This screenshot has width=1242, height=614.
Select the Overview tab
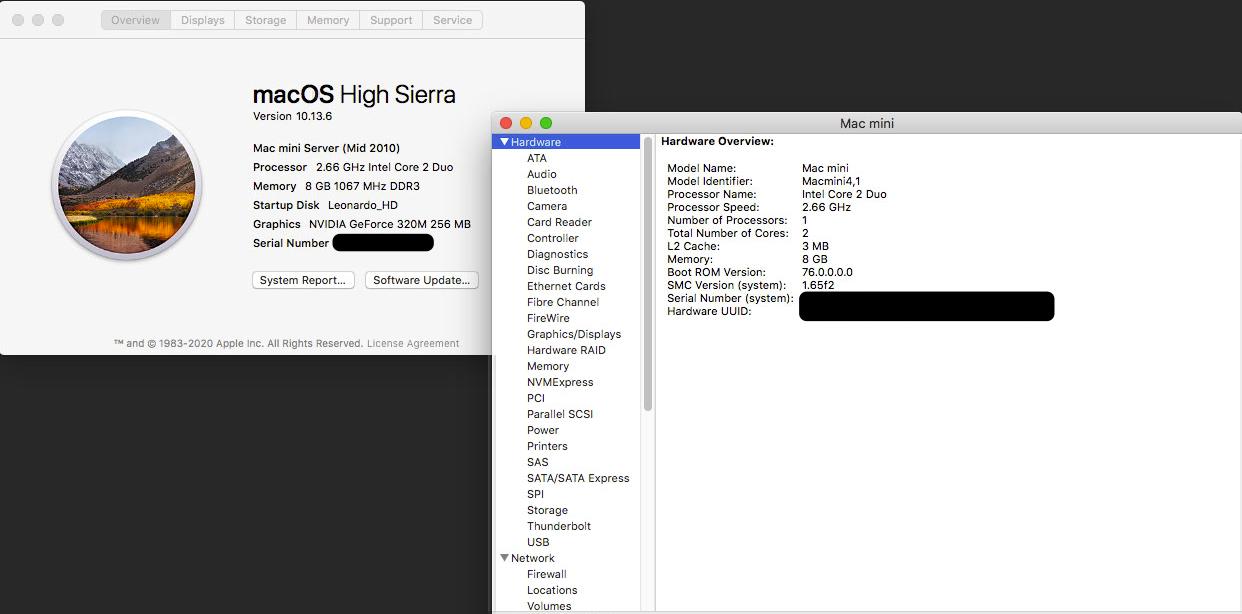[135, 20]
